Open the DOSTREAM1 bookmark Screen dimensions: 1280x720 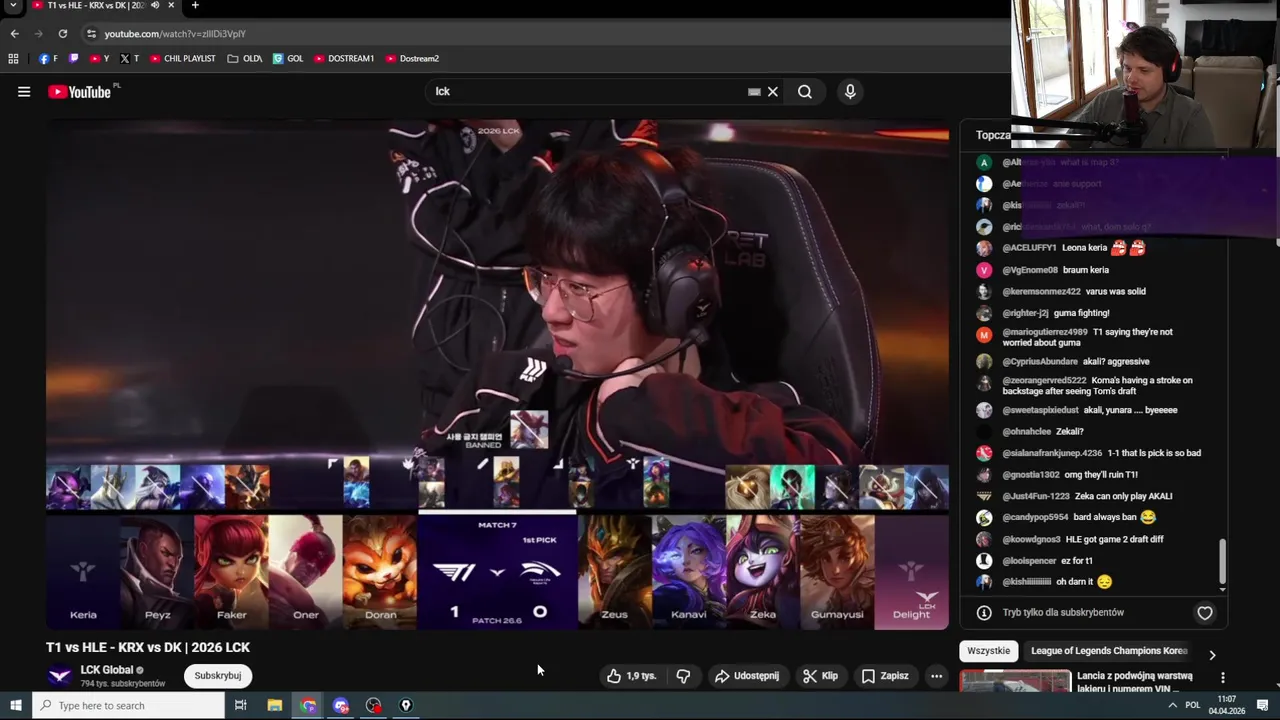(344, 59)
